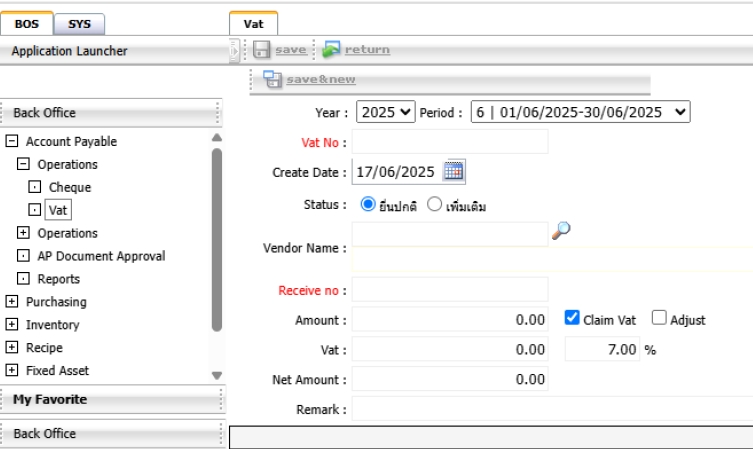This screenshot has width=753, height=449.
Task: Switch to the SYS tab
Action: coord(78,24)
